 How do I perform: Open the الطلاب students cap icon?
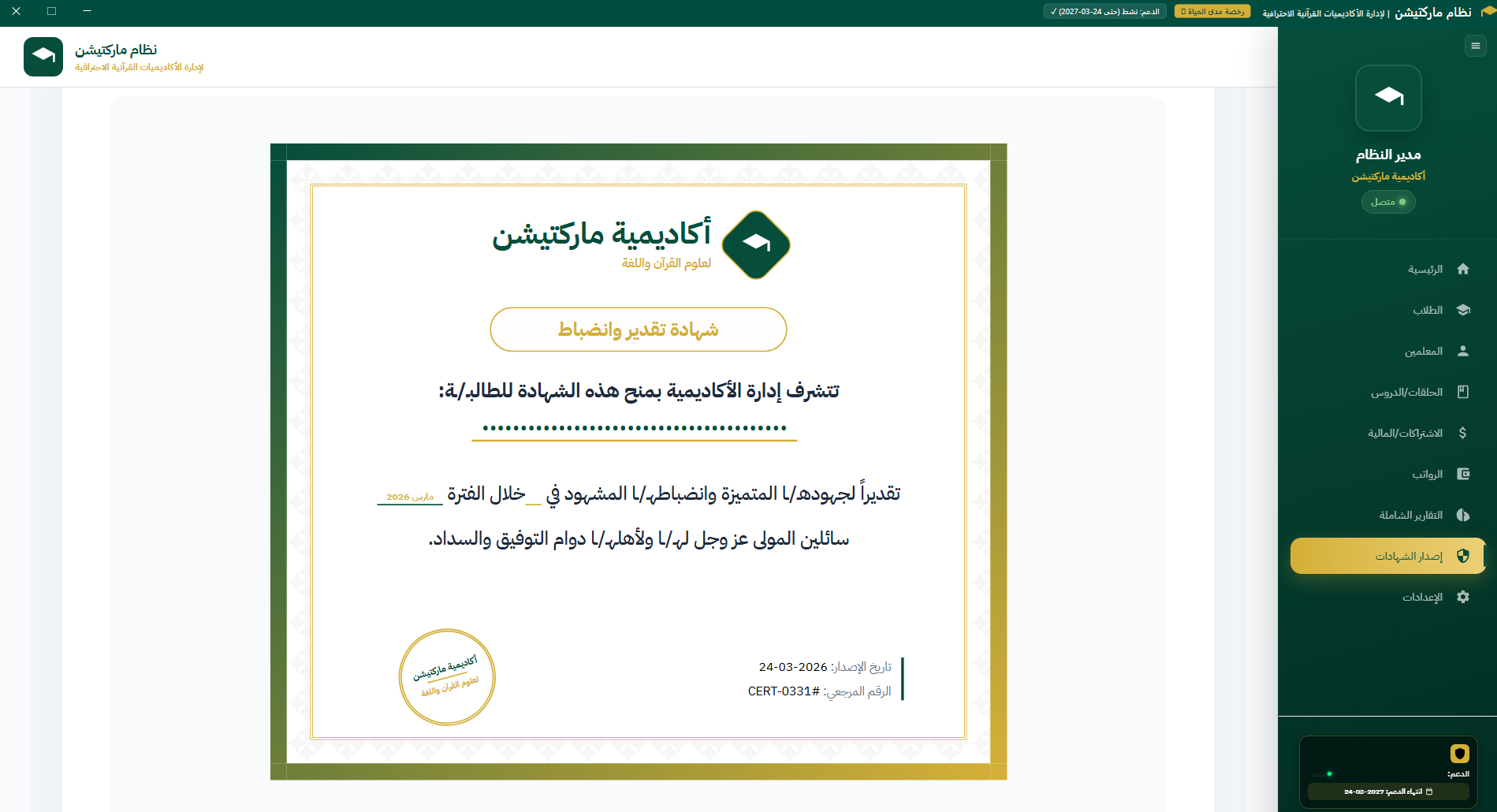point(1463,311)
